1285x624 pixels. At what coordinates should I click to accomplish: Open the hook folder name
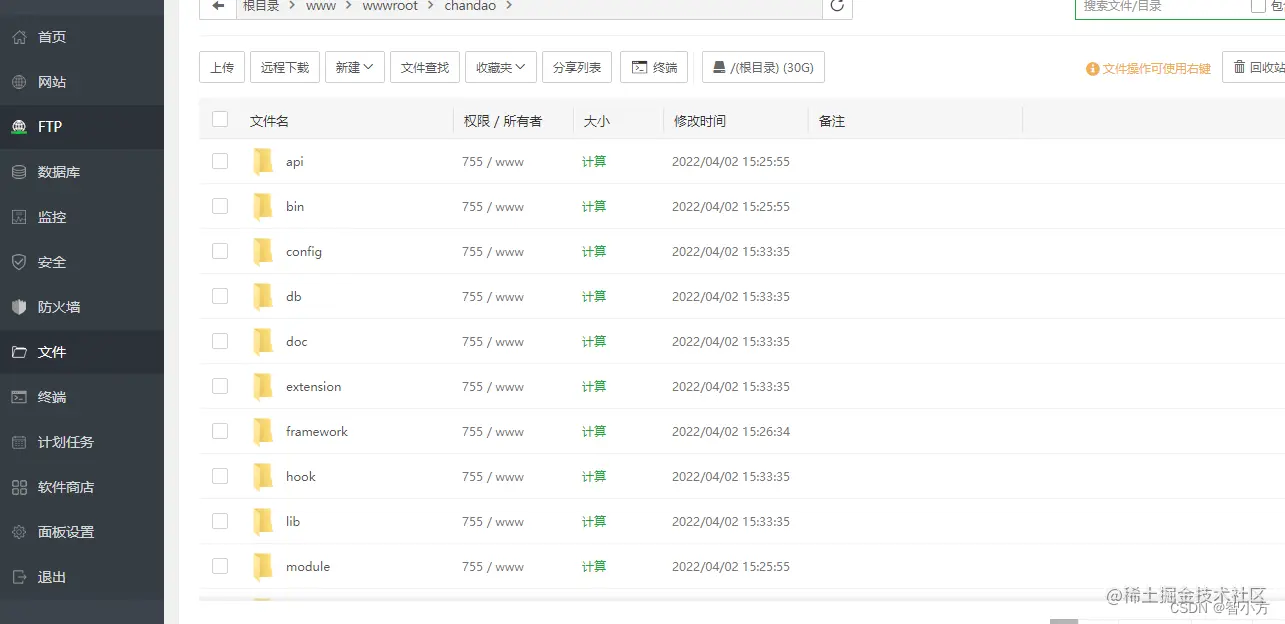click(x=301, y=476)
